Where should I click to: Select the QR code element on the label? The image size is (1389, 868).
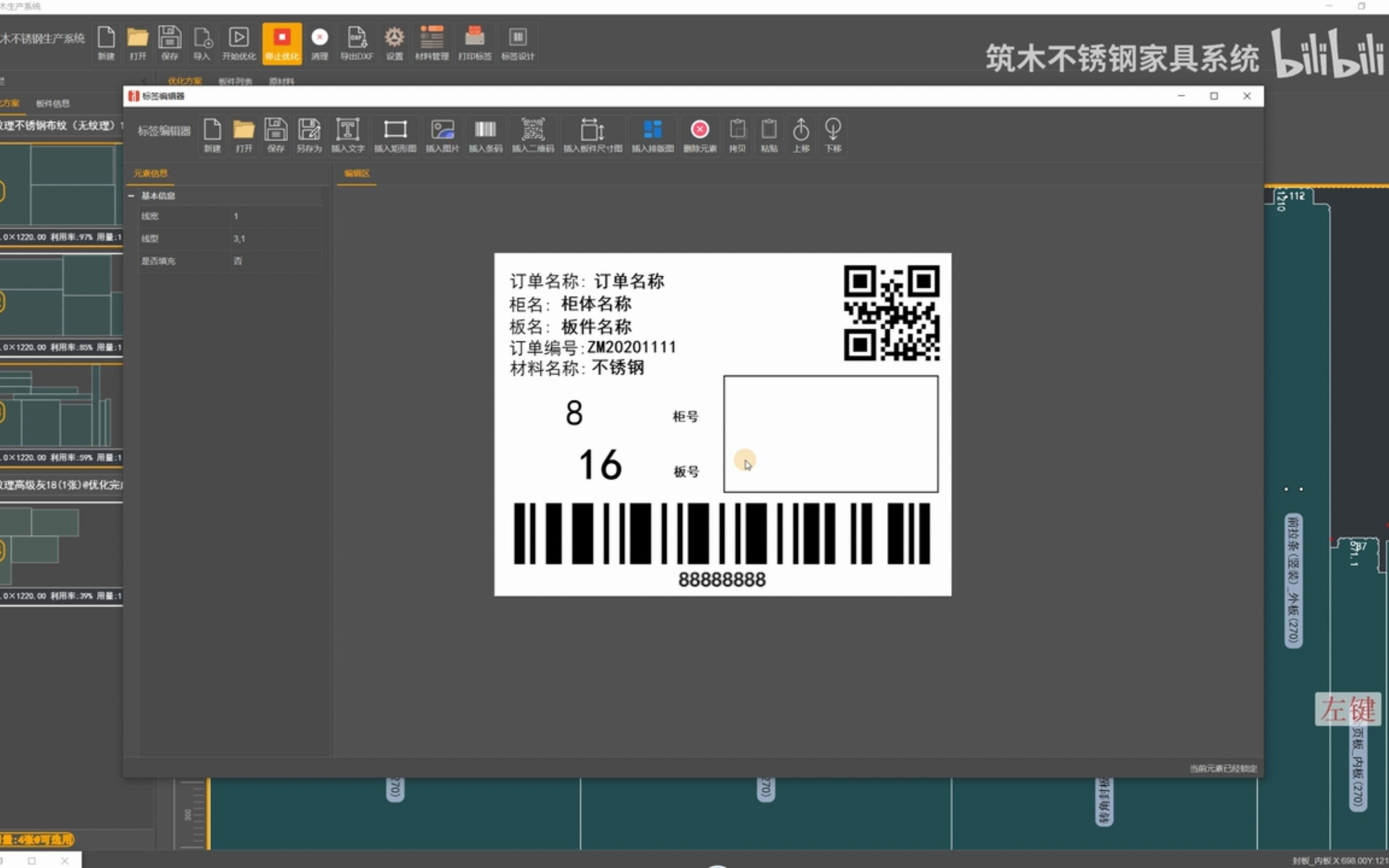click(x=891, y=313)
